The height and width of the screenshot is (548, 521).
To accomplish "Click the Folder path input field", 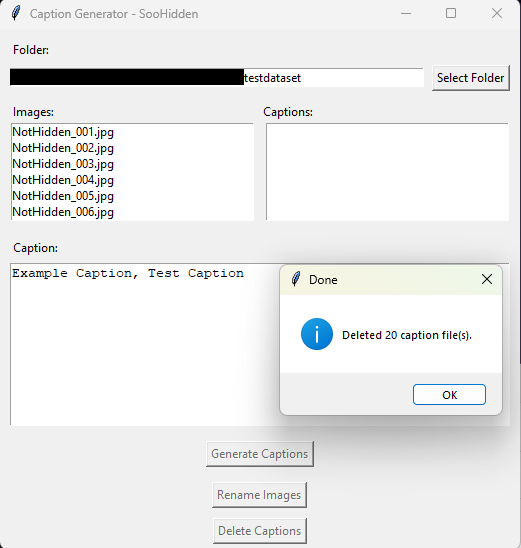I will click(217, 78).
